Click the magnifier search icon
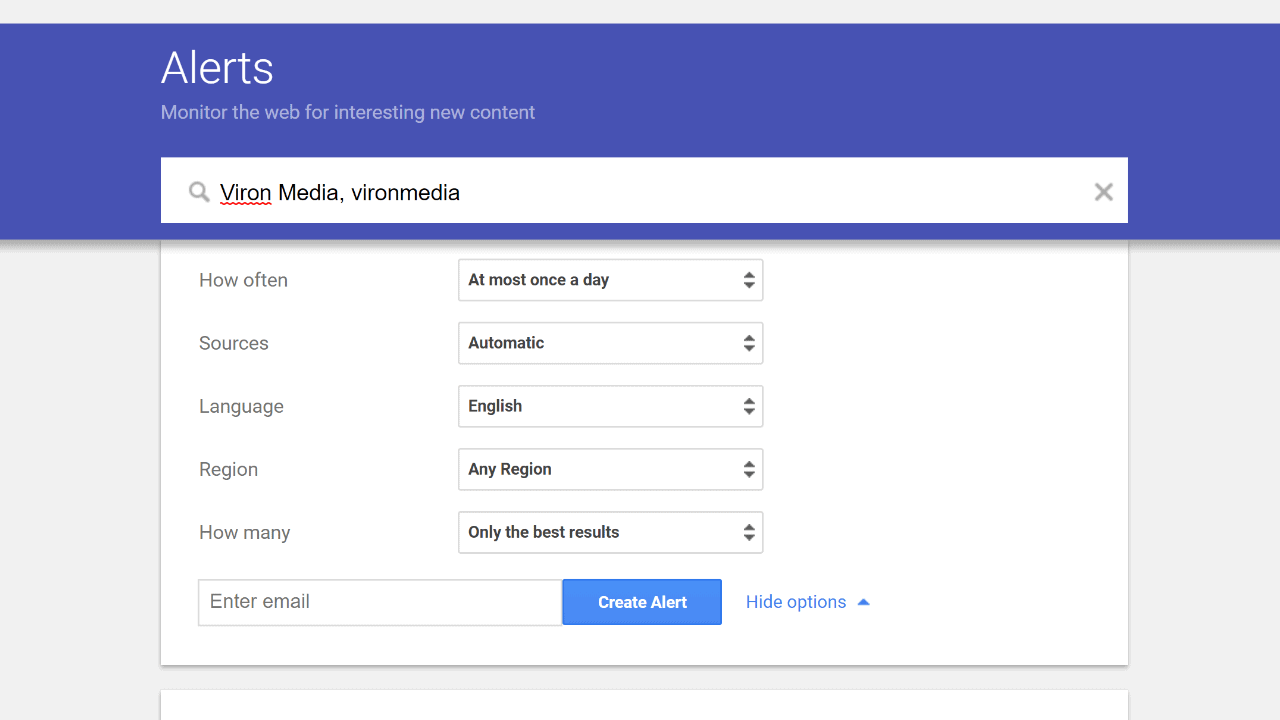This screenshot has width=1280, height=720. 200,192
